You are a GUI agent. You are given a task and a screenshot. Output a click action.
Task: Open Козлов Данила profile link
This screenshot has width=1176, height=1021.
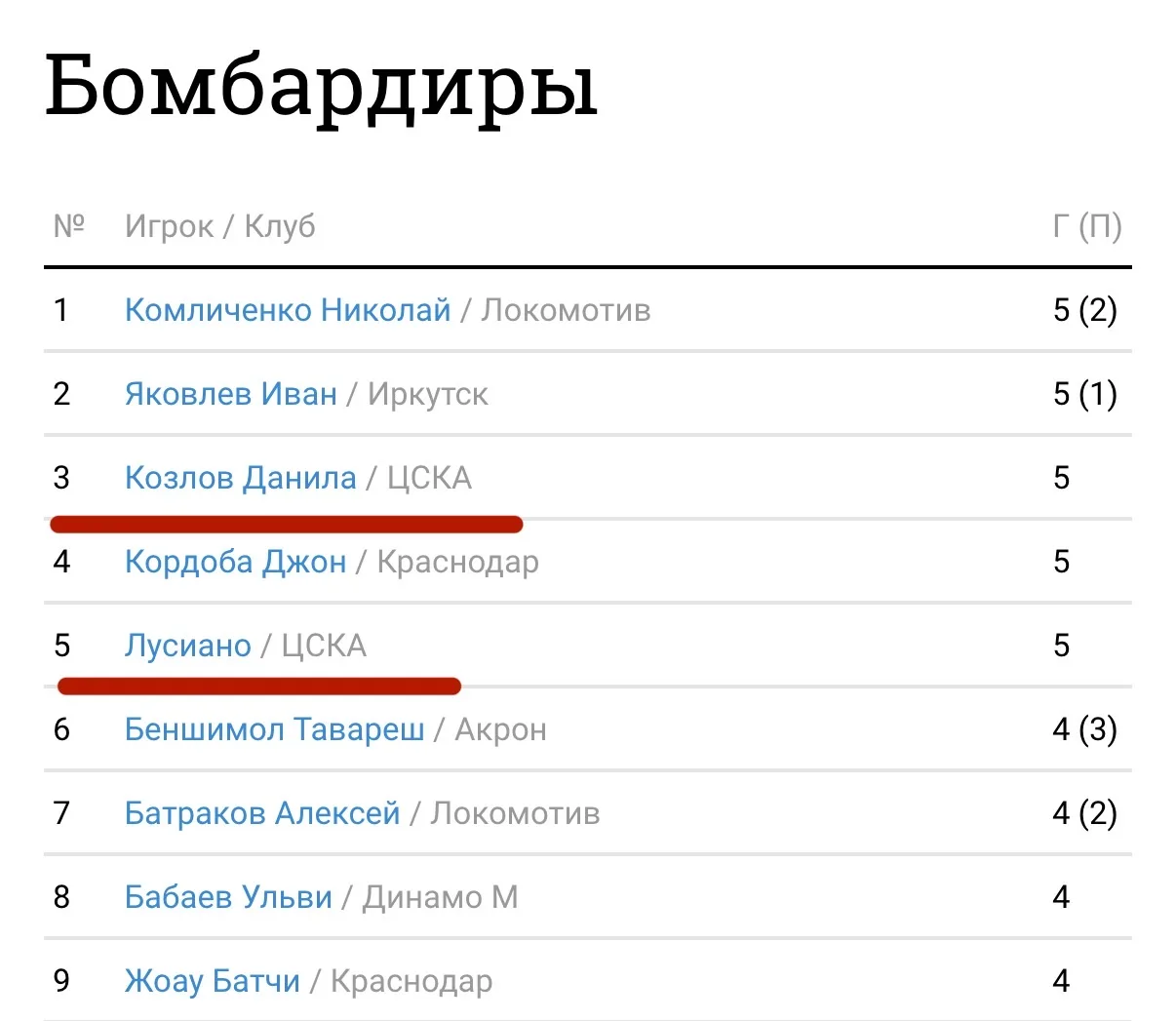[x=240, y=478]
